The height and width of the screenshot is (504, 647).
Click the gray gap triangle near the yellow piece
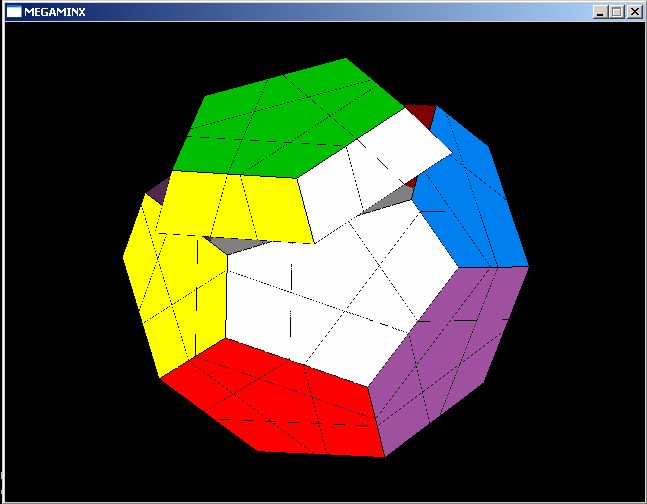tap(235, 245)
